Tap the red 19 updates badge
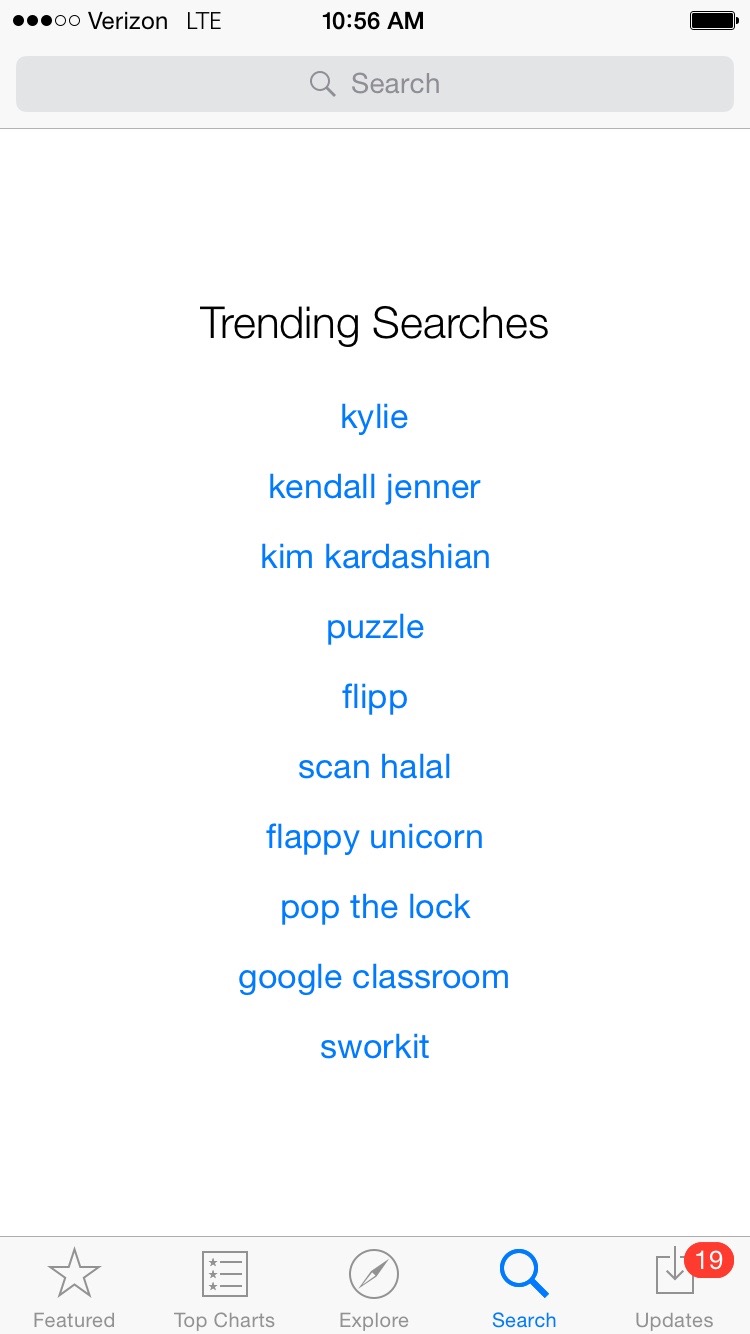The width and height of the screenshot is (750, 1334). pos(708,1260)
